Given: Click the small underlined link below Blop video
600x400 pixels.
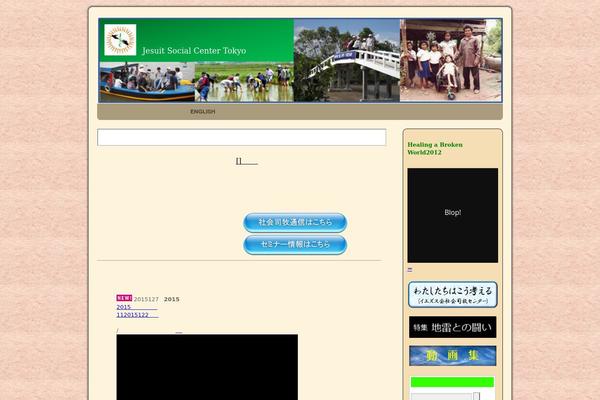Looking at the screenshot, I should pyautogui.click(x=410, y=269).
